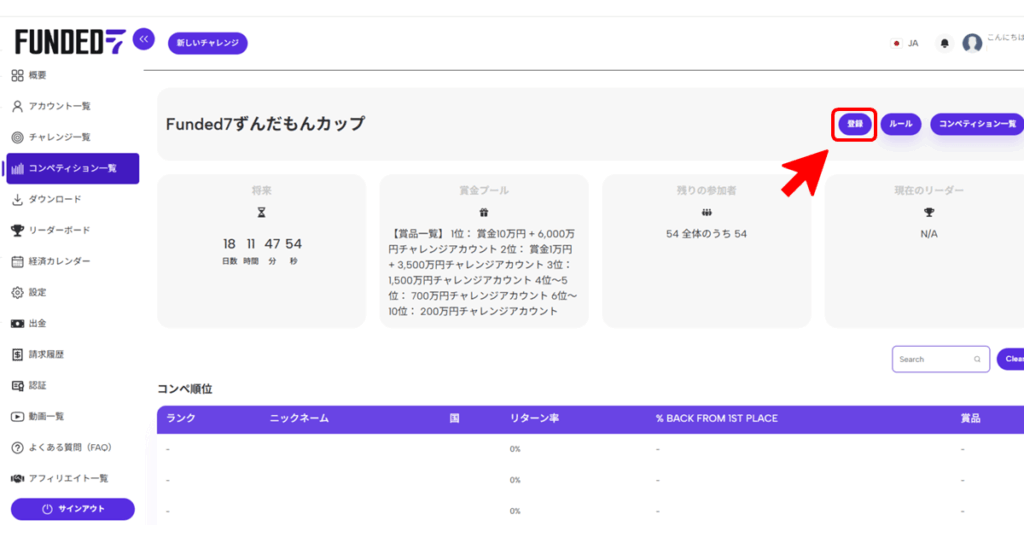Open 経済カレンダー in the sidebar
1024x538 pixels.
59,261
